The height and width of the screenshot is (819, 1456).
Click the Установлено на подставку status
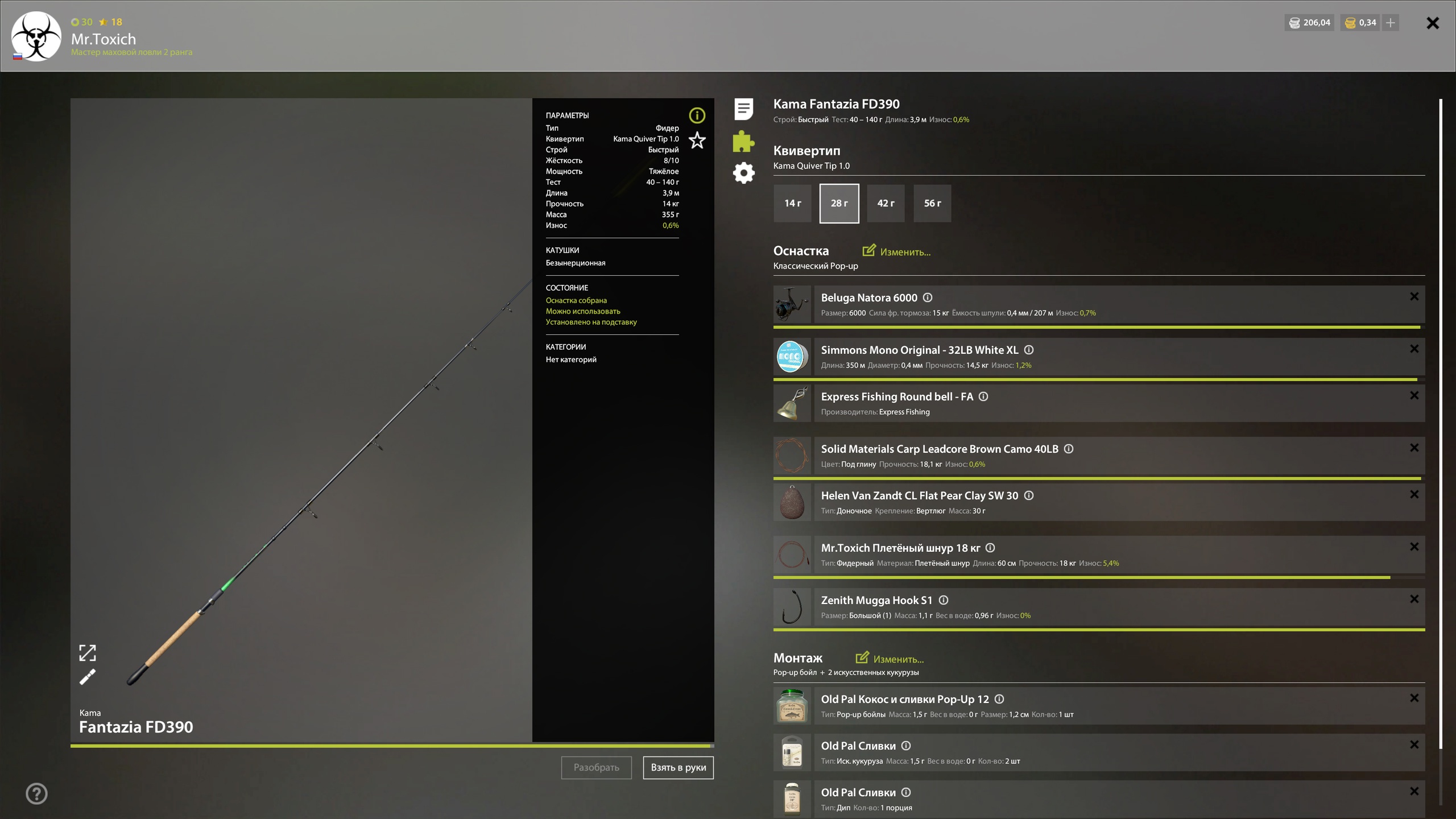click(591, 322)
